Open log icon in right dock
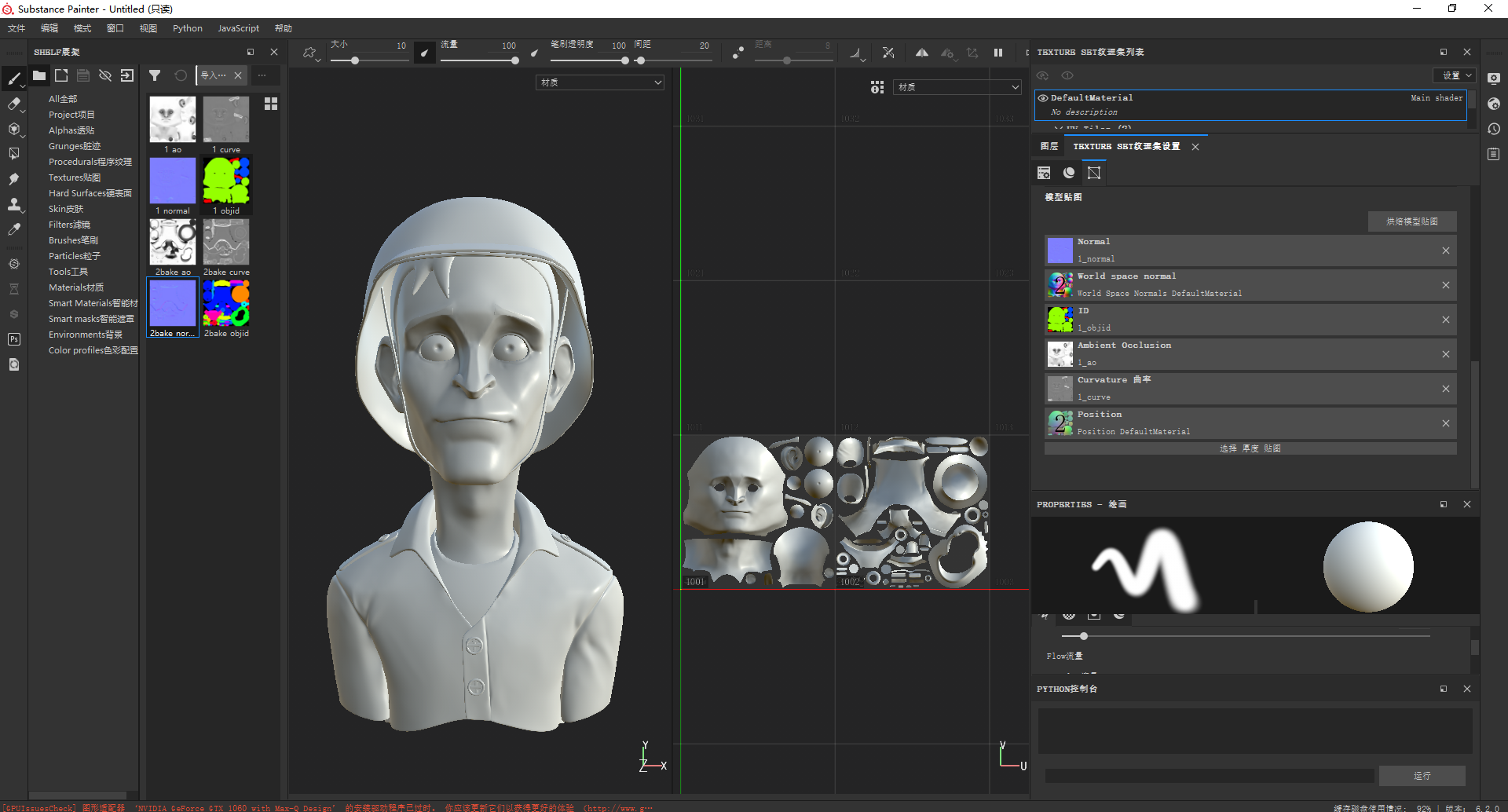The width and height of the screenshot is (1508, 812). [x=1494, y=154]
